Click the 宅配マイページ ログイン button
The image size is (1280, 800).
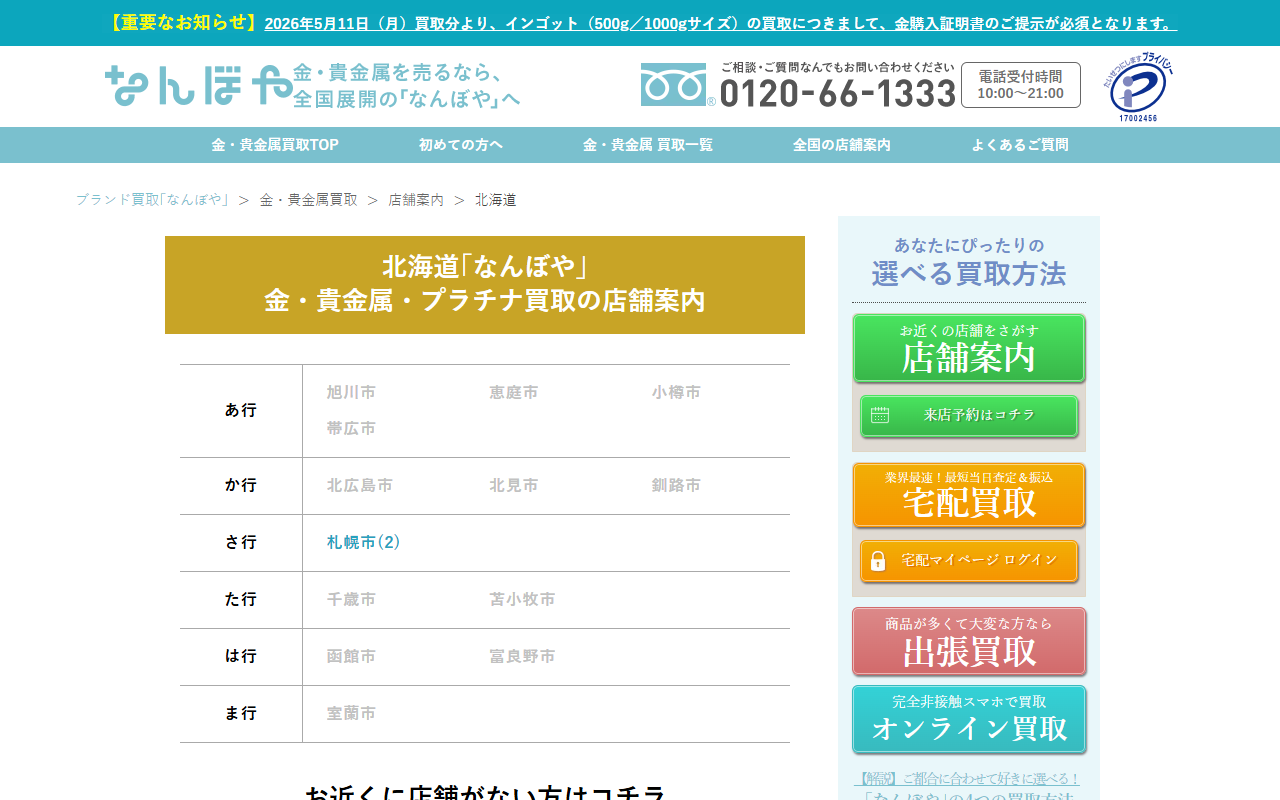[969, 561]
